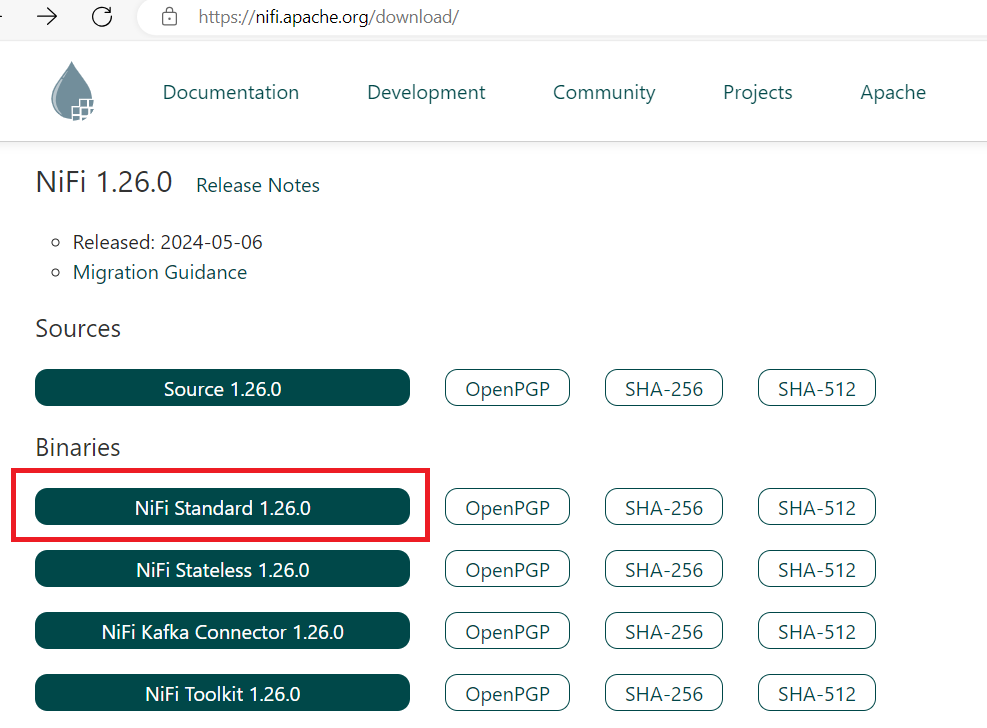Open the Documentation menu
Image resolution: width=987 pixels, height=728 pixels.
[231, 92]
